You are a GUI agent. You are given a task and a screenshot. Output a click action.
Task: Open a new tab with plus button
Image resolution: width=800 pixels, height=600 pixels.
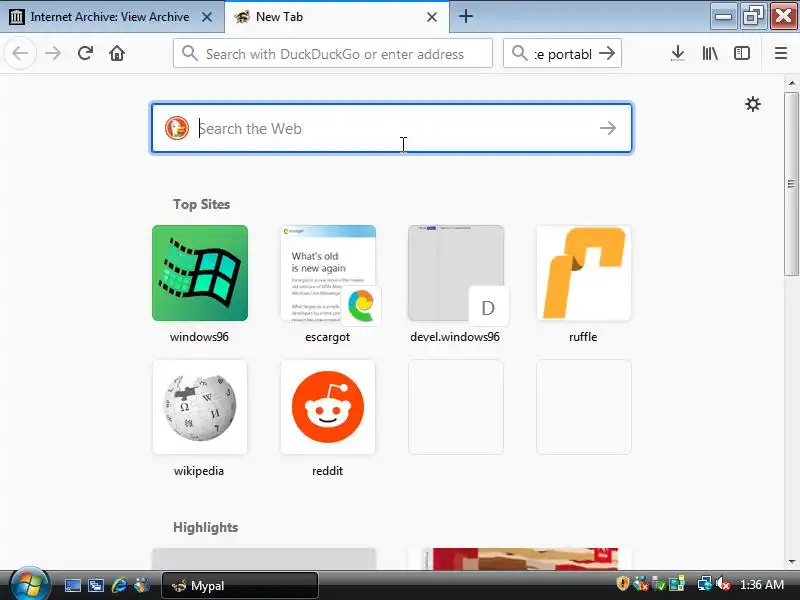(x=465, y=16)
